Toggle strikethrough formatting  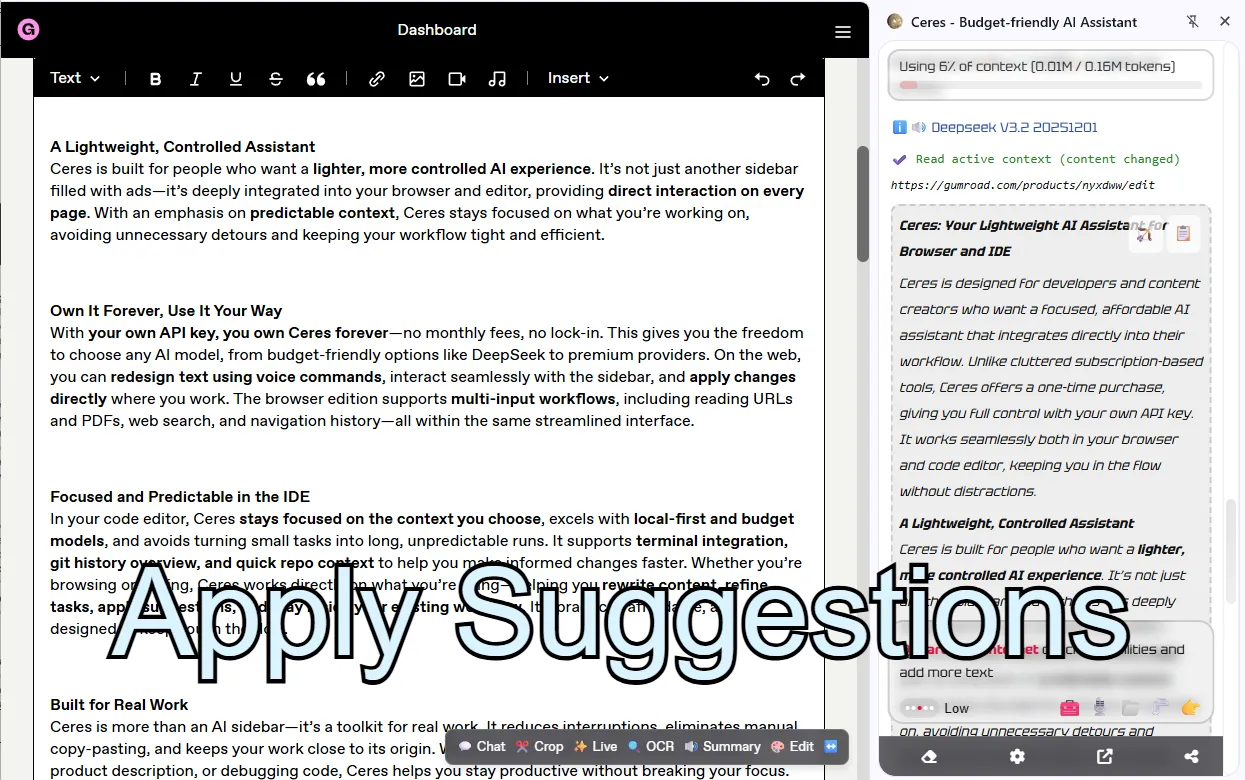click(276, 78)
